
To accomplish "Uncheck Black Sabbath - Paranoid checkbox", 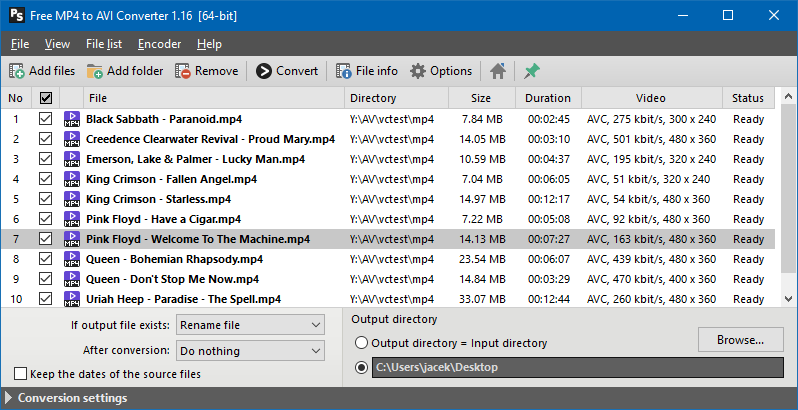I will coord(46,119).
